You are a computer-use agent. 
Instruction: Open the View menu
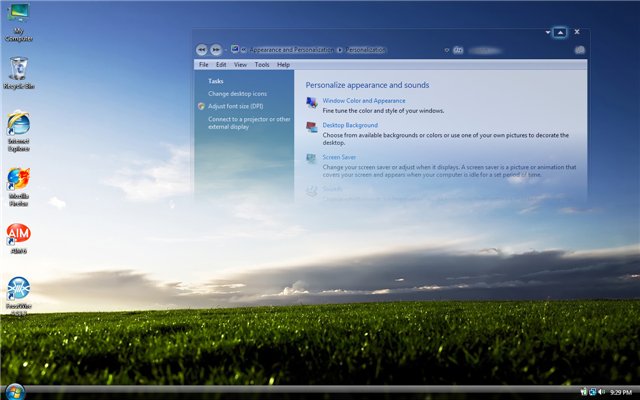pos(241,65)
